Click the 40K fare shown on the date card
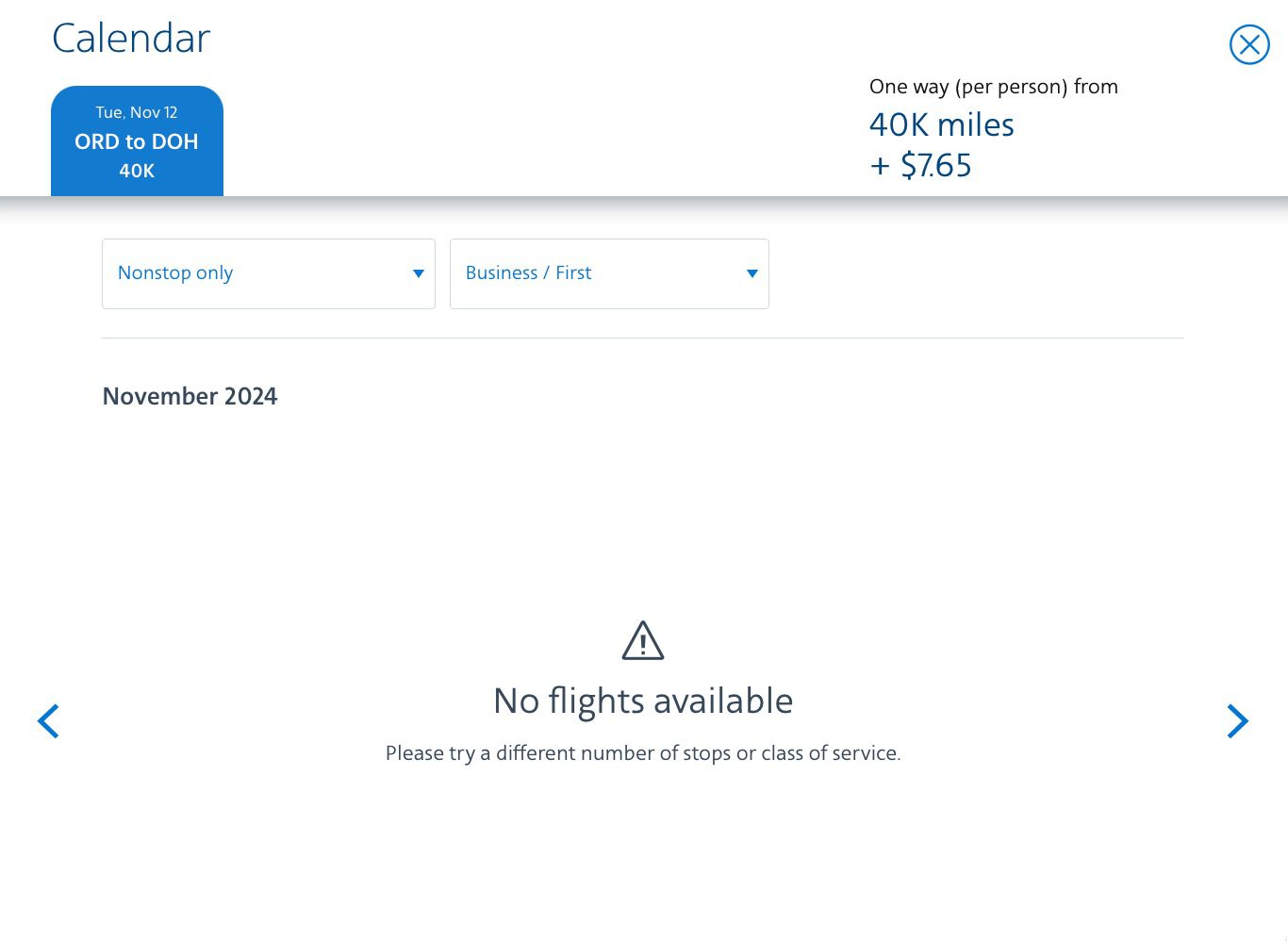 tap(137, 171)
